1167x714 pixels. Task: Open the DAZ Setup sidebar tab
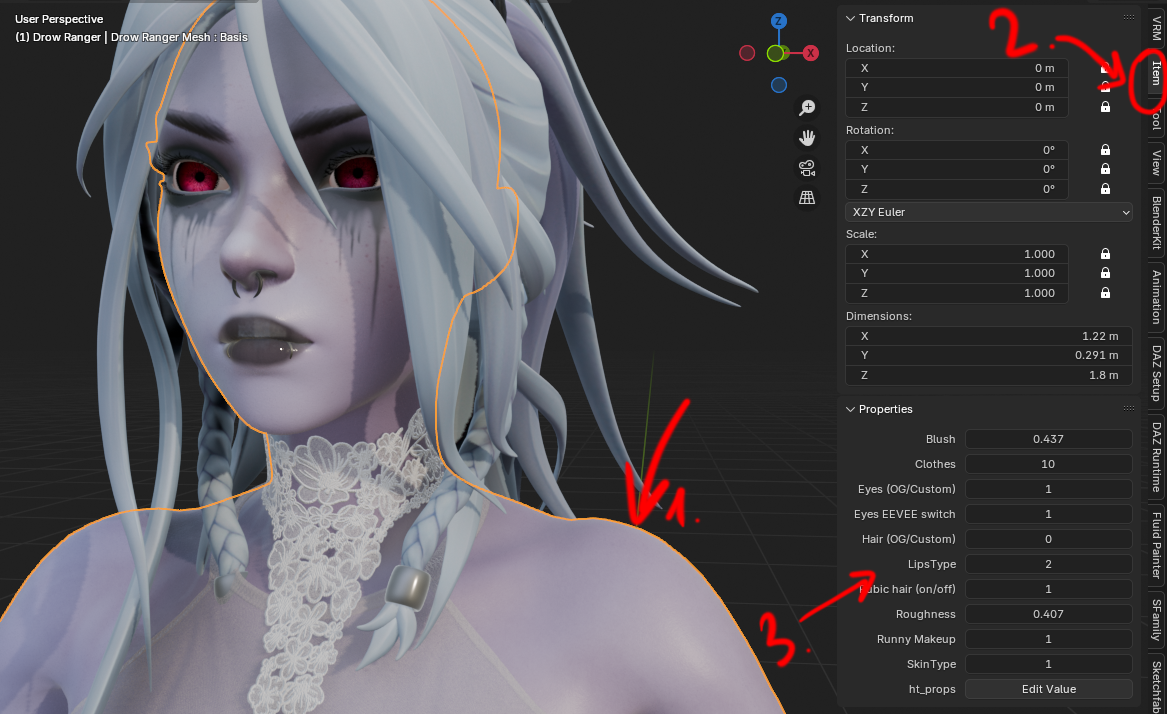point(1156,373)
